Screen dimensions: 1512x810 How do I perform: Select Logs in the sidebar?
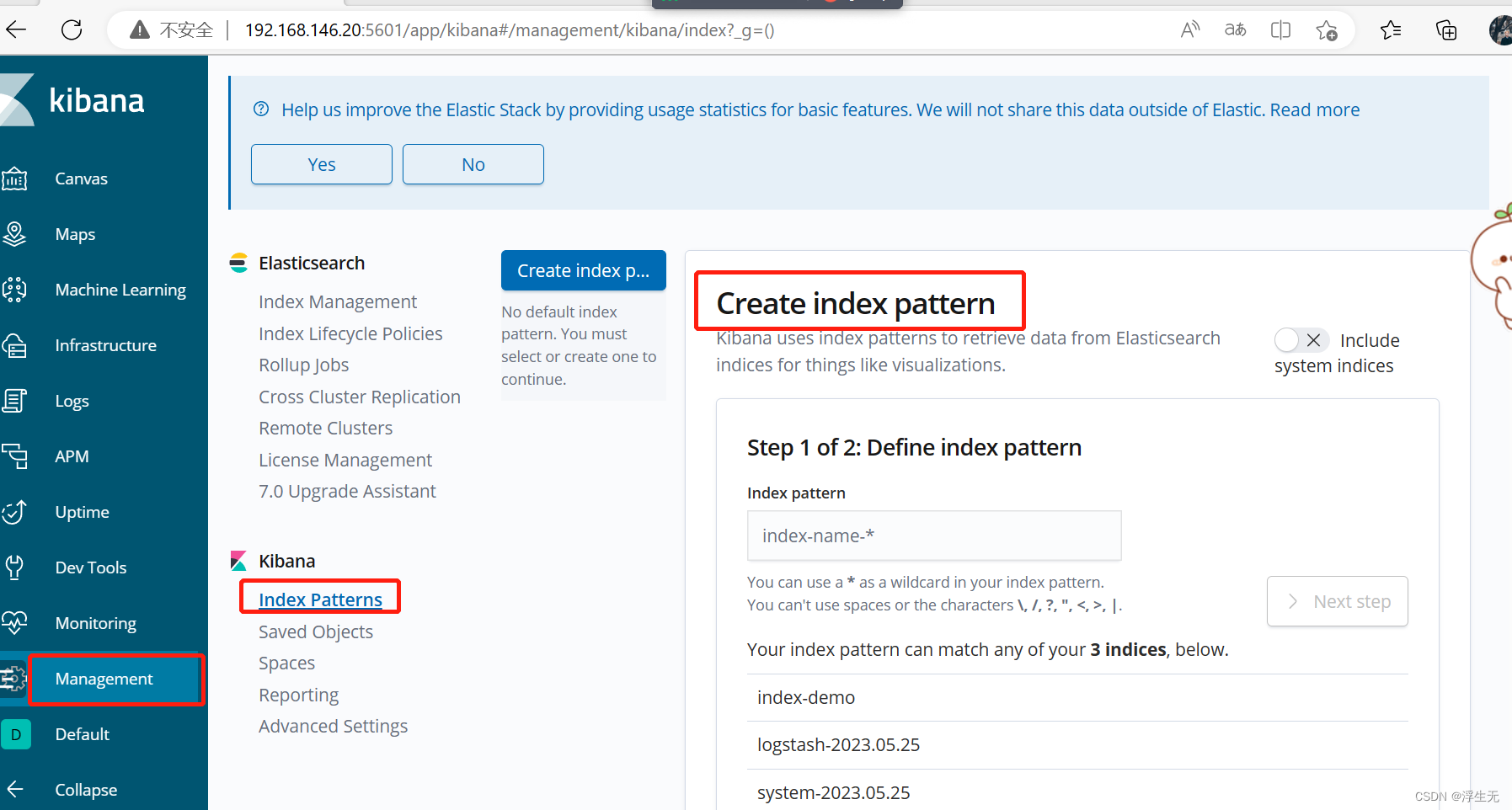72,401
